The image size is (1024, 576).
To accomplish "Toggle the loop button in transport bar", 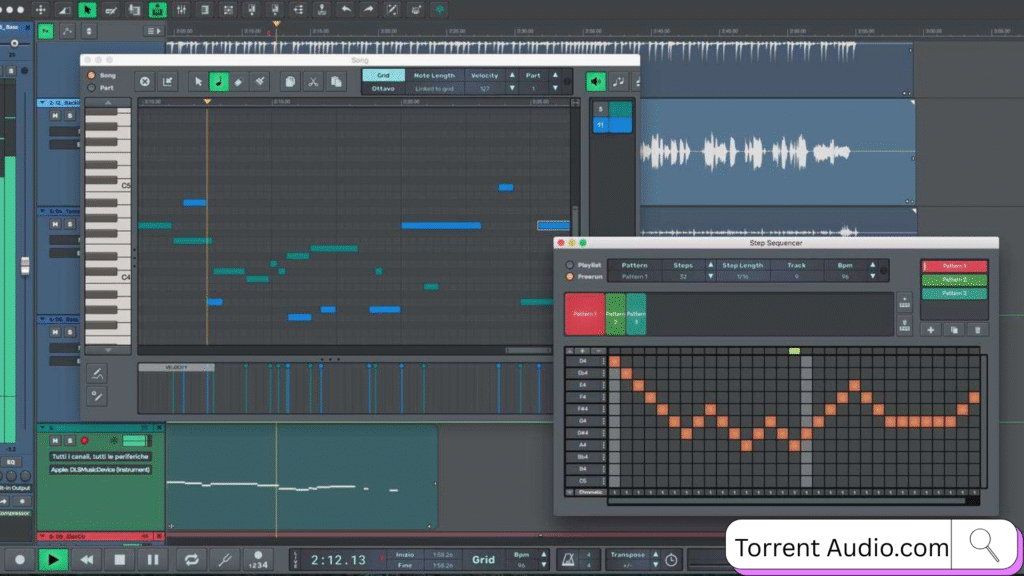I will (190, 560).
